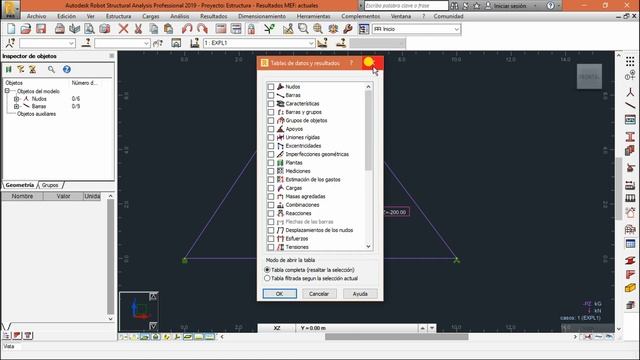Open the node selection combo box

coord(47,43)
